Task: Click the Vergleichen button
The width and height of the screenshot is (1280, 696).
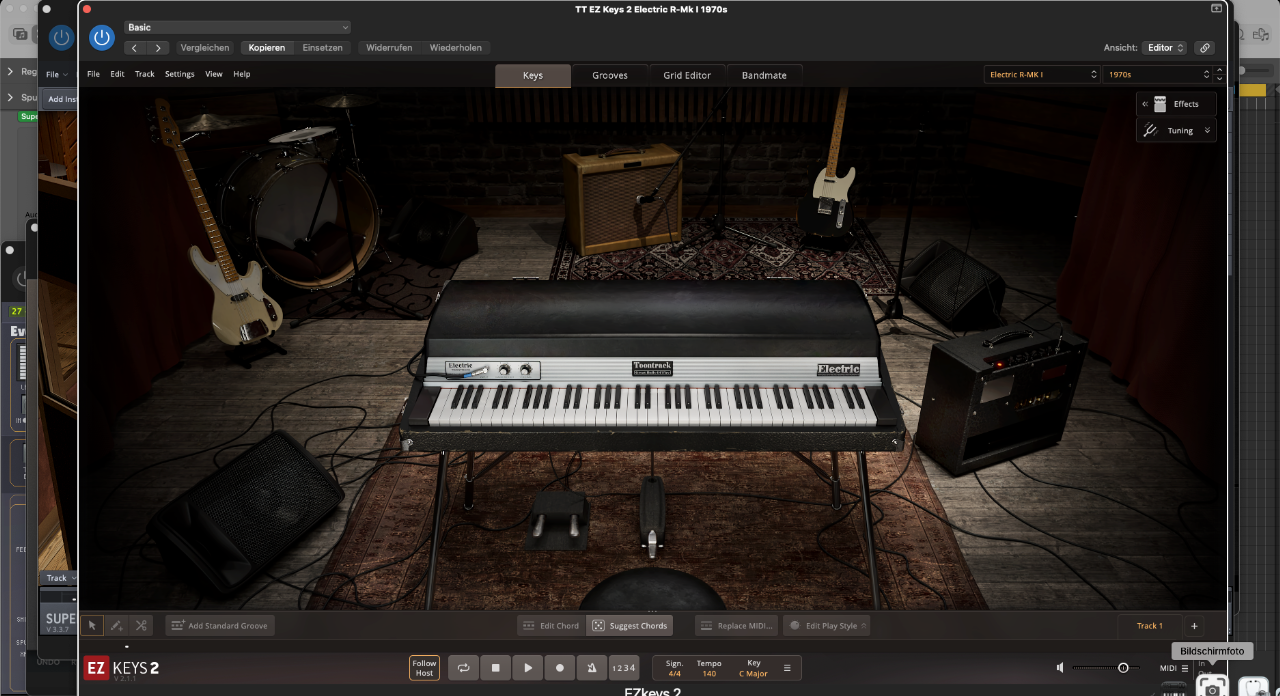Action: [x=205, y=48]
